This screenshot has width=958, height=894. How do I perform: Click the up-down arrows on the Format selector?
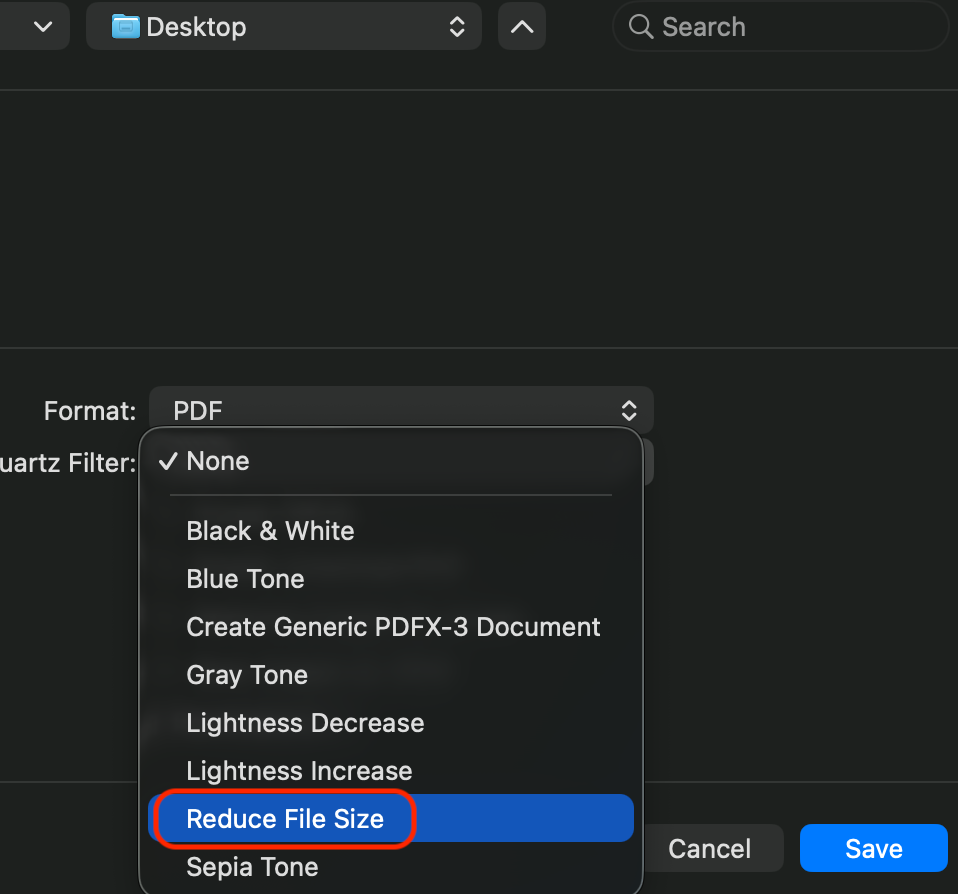pos(629,410)
